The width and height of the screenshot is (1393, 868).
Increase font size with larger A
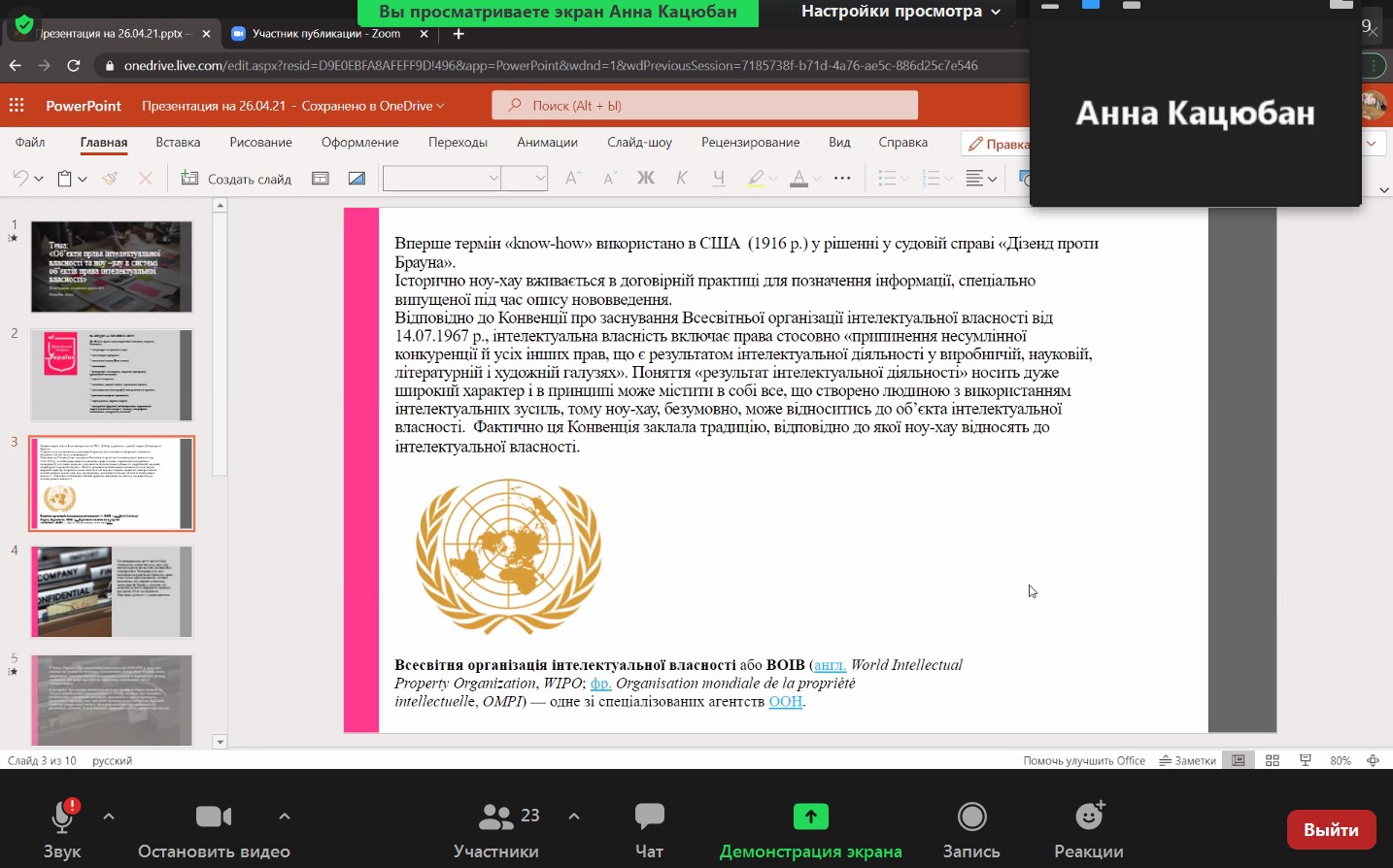point(573,178)
